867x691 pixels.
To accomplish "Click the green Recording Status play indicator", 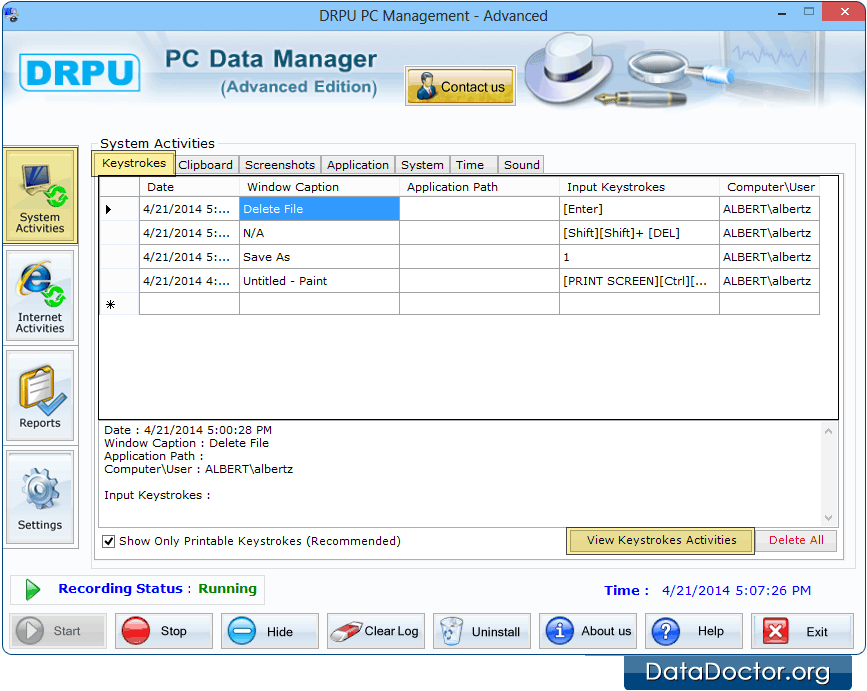I will (33, 589).
